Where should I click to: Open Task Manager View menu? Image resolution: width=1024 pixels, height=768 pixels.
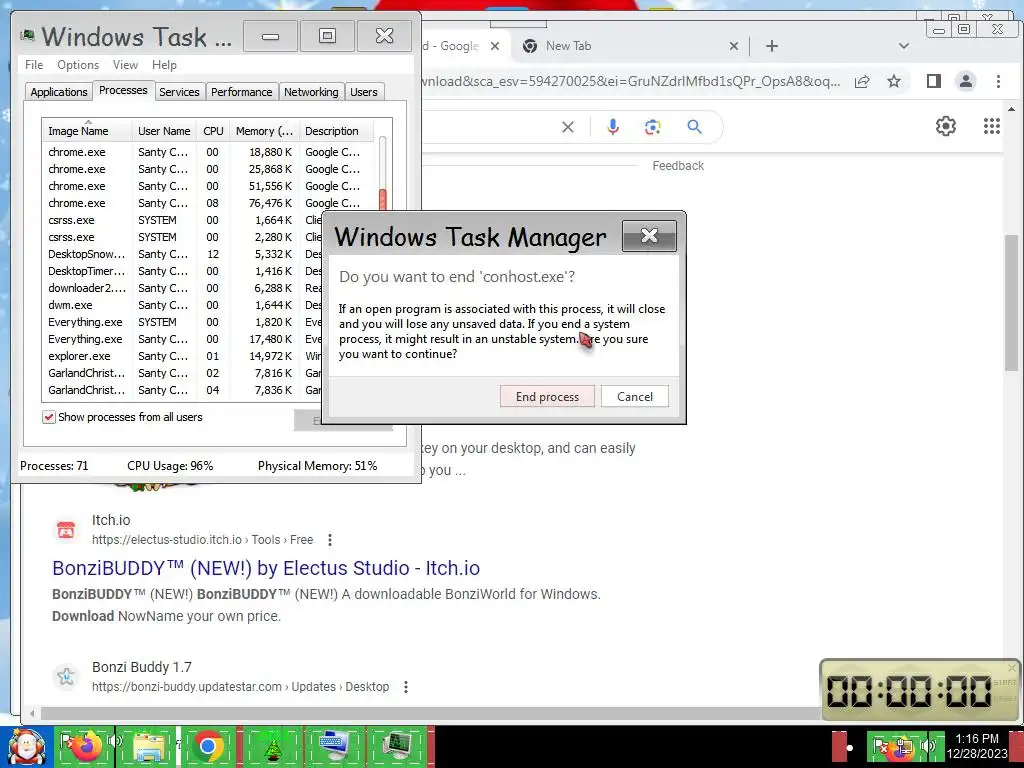click(x=125, y=65)
